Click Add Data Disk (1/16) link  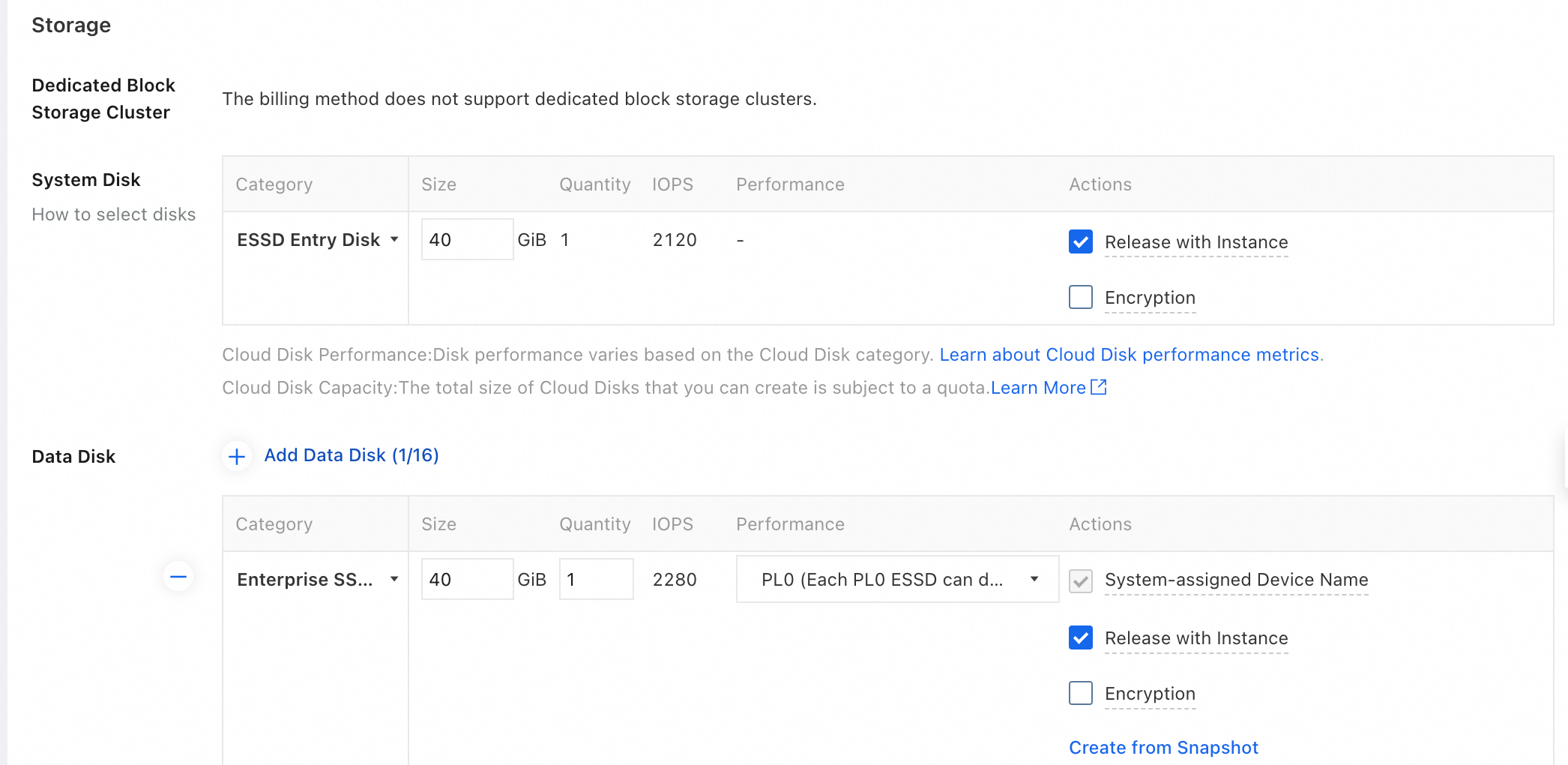point(352,455)
